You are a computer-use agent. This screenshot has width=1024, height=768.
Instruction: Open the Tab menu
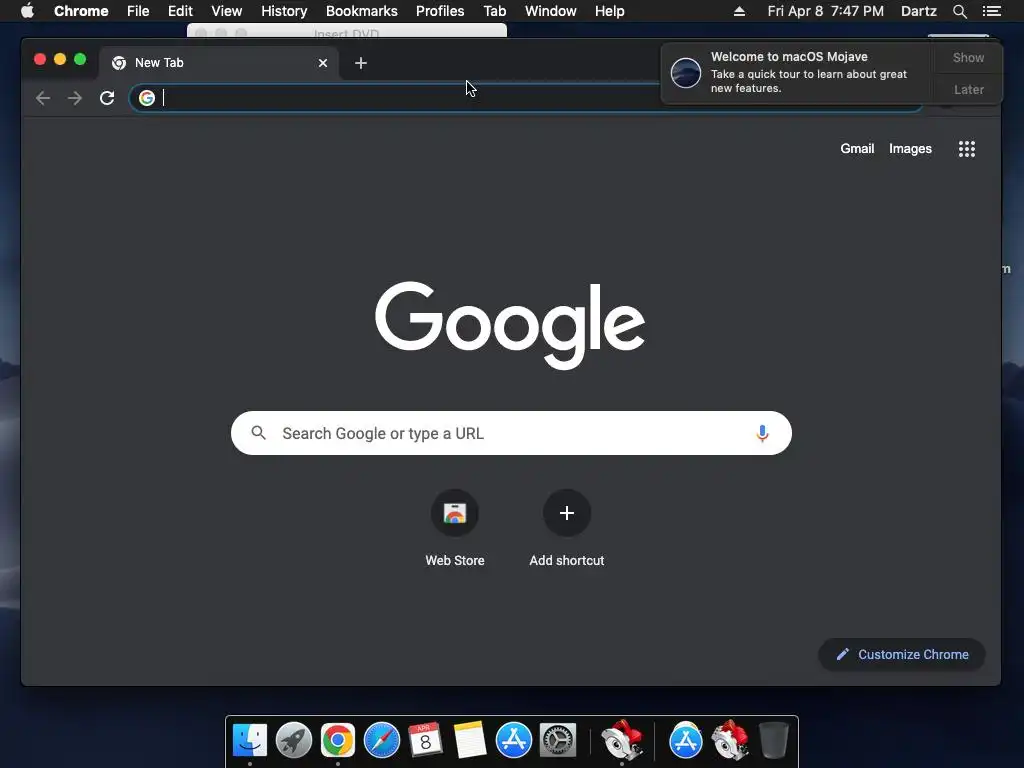pyautogui.click(x=495, y=11)
